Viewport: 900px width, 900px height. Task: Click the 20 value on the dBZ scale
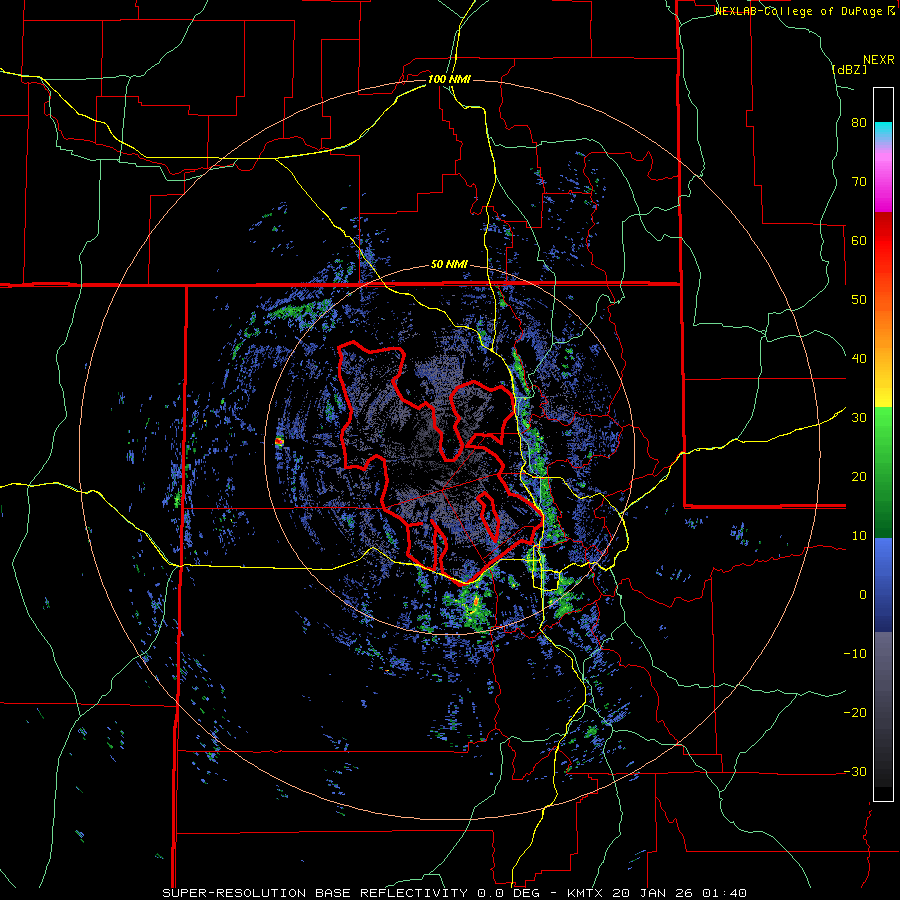[x=859, y=476]
